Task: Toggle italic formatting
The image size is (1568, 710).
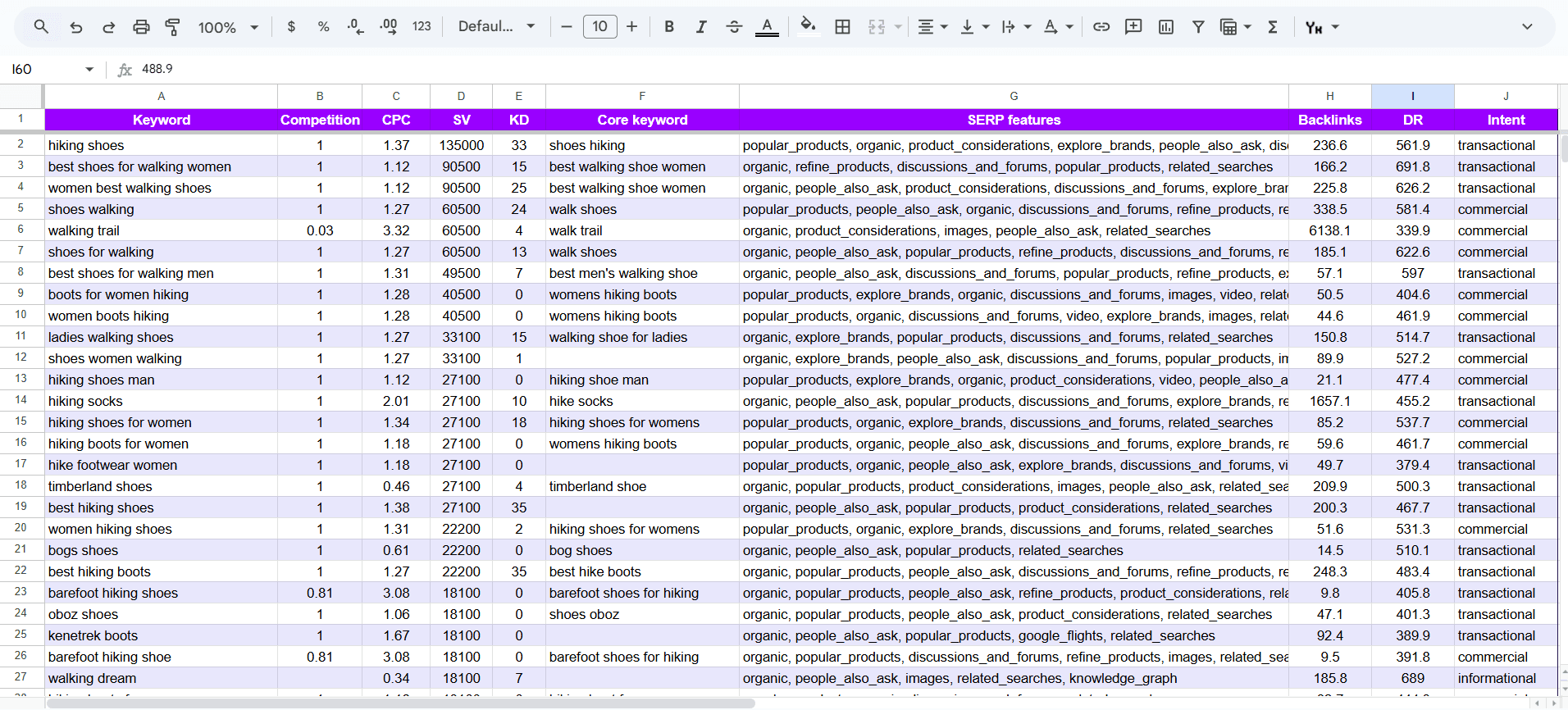Action: [701, 27]
